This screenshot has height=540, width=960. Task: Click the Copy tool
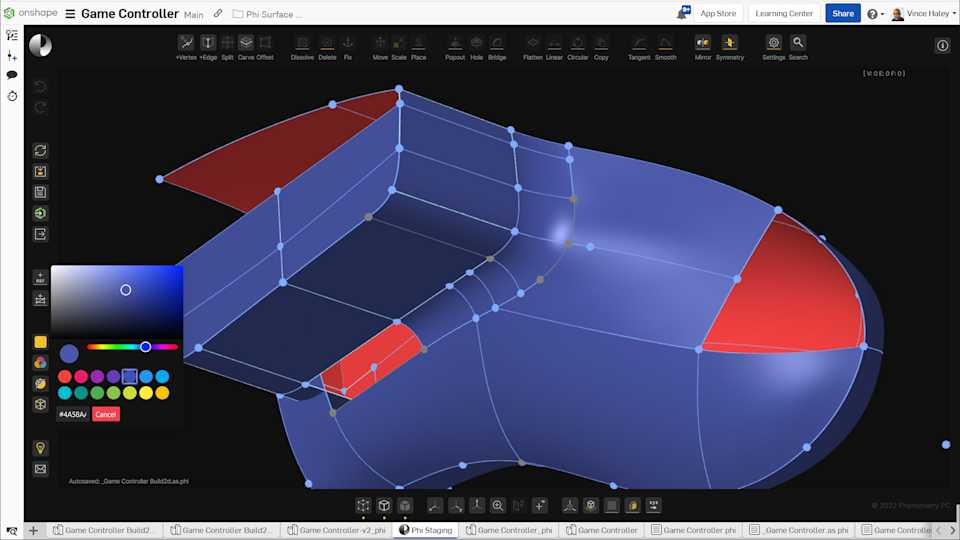point(601,47)
